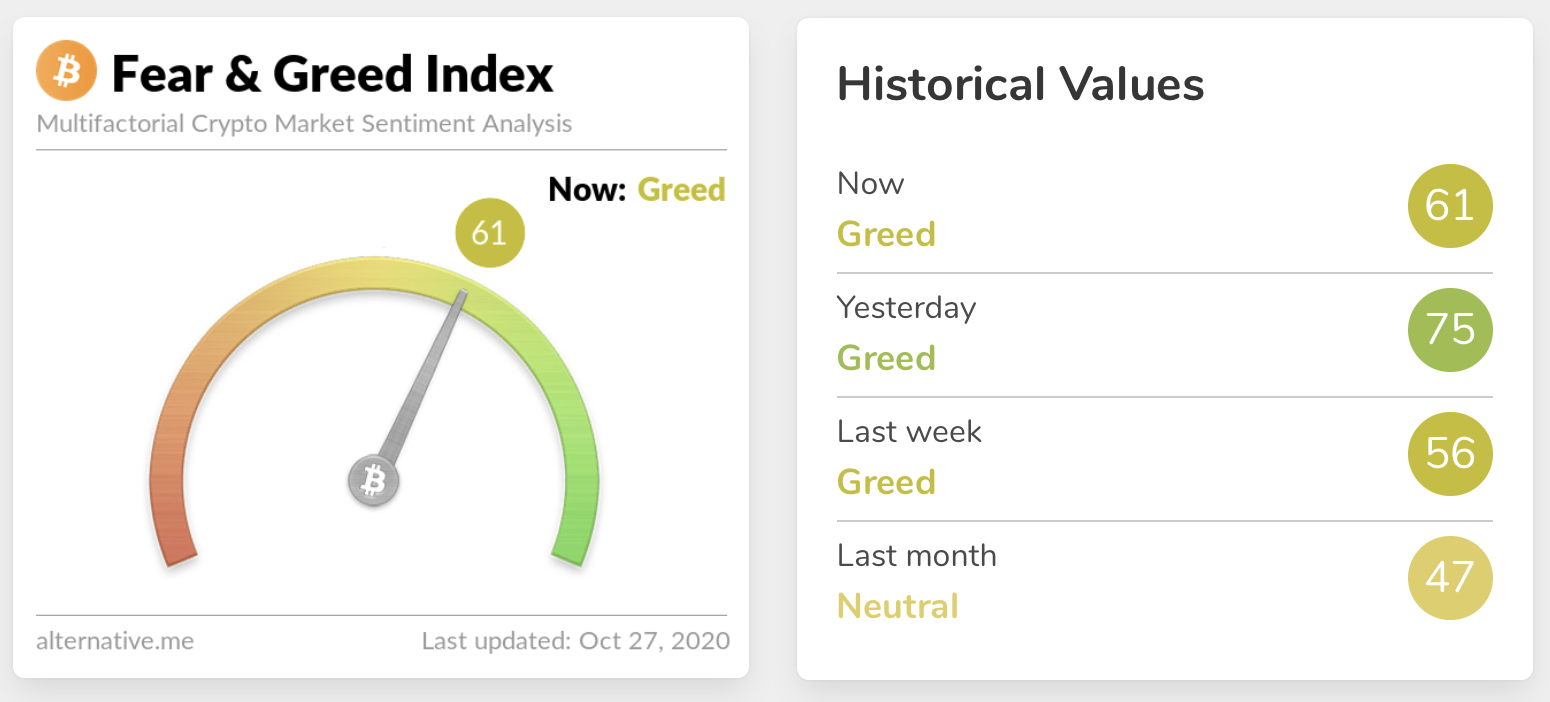
Task: Click the Now value 61 circle
Action: 1449,206
